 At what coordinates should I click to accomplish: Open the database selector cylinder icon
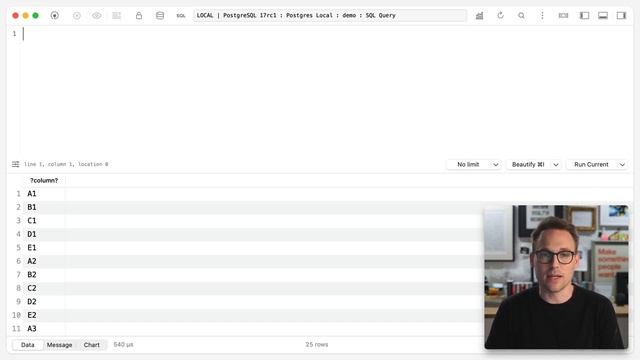[x=160, y=16]
